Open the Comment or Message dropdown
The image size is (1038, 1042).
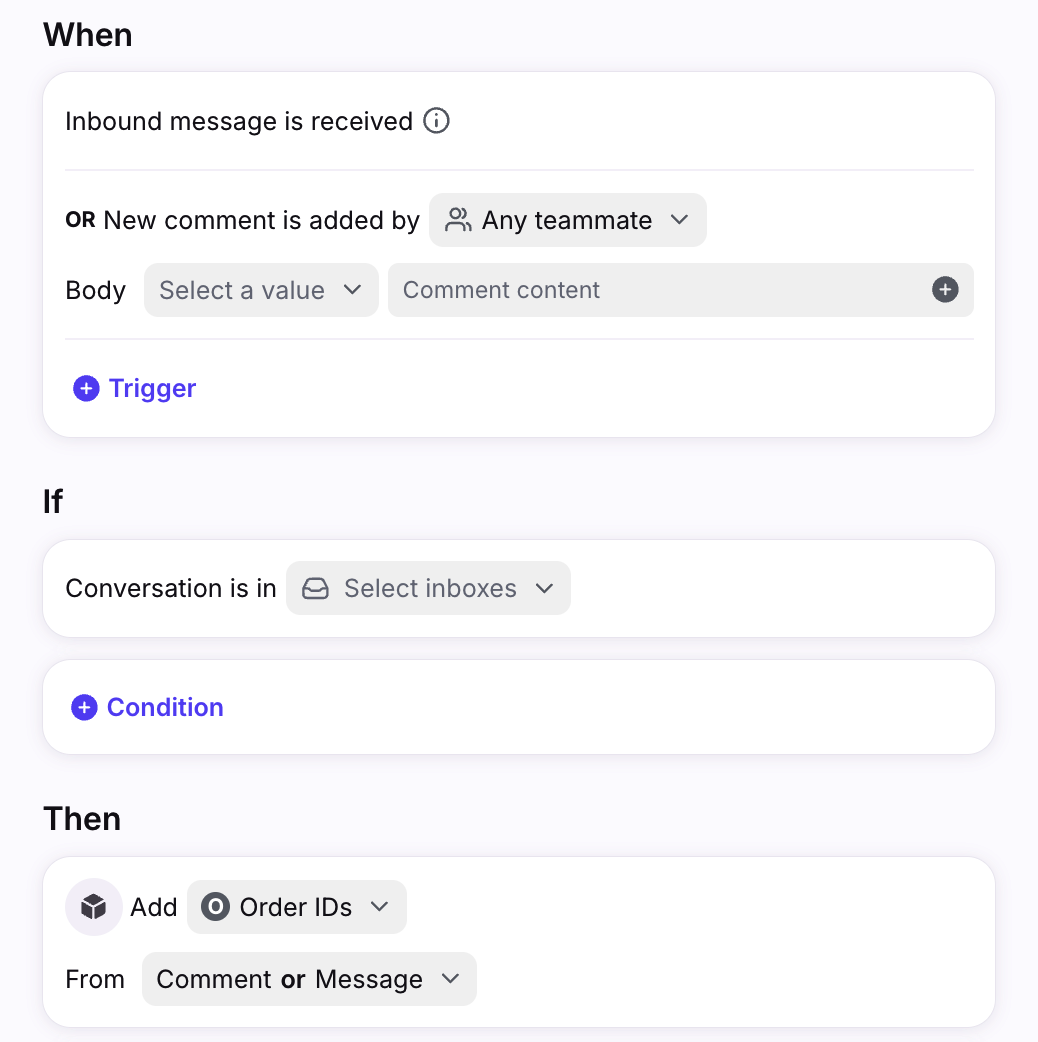[x=308, y=979]
